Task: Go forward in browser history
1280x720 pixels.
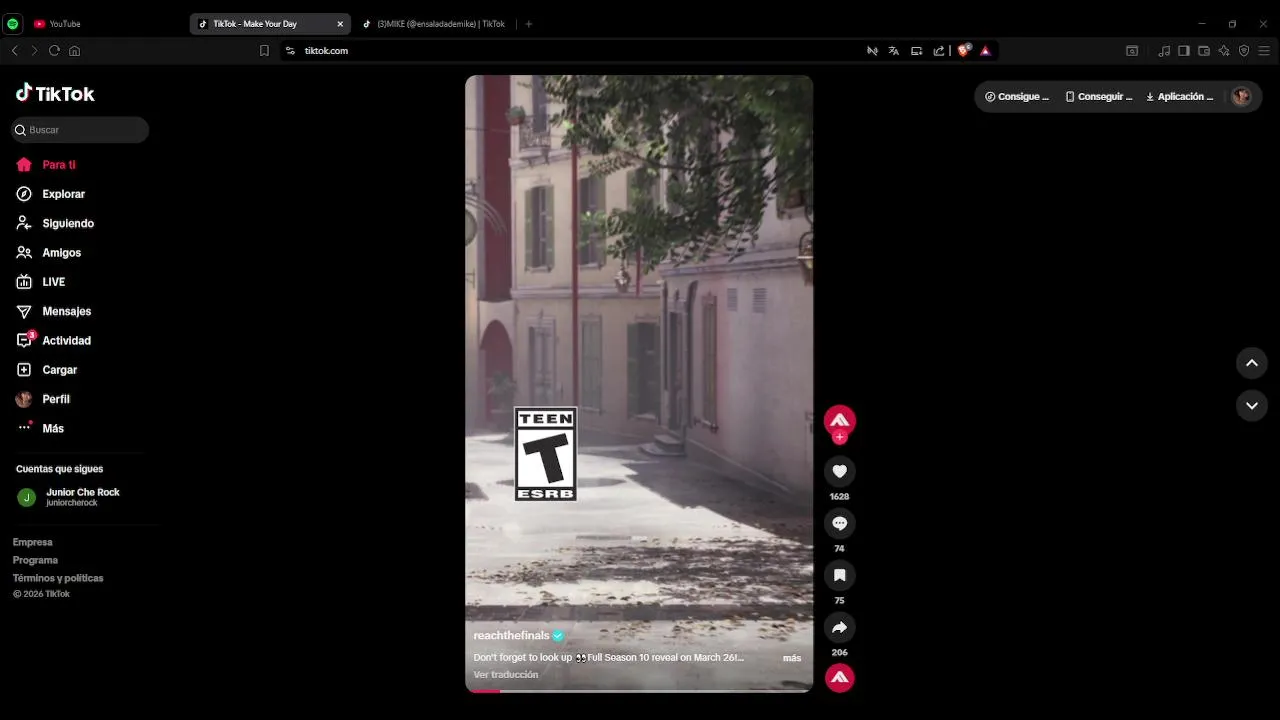Action: 34,51
